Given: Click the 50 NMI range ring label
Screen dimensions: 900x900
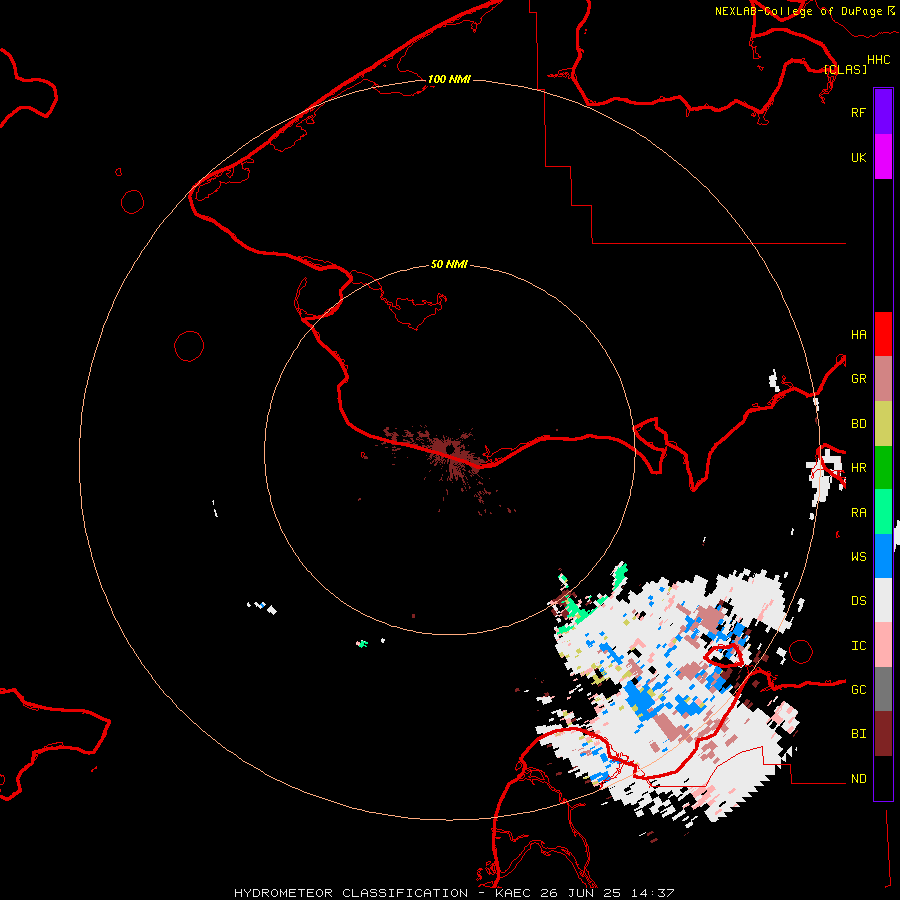Looking at the screenshot, I should click(449, 264).
